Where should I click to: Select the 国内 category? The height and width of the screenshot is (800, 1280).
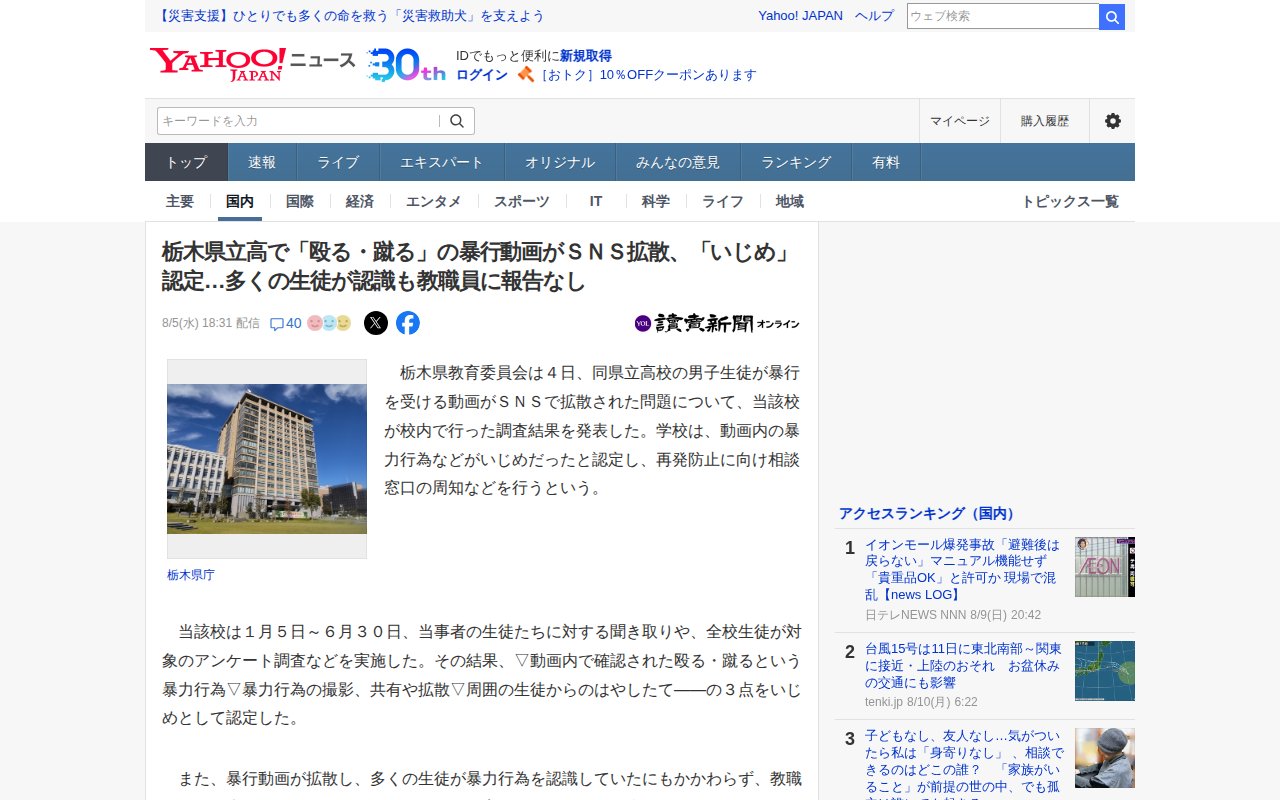(240, 201)
